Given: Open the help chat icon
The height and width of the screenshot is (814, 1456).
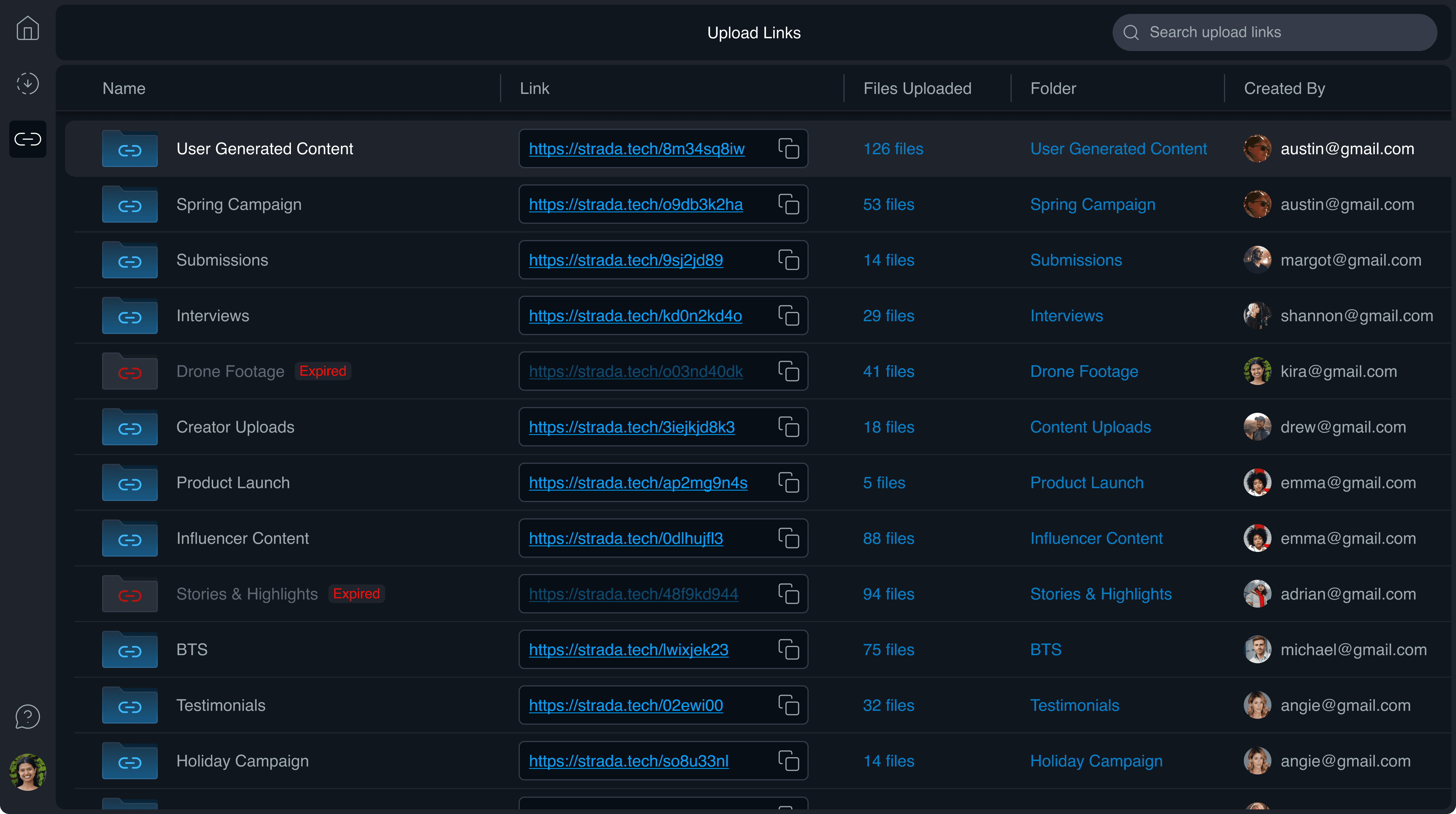Looking at the screenshot, I should (27, 717).
